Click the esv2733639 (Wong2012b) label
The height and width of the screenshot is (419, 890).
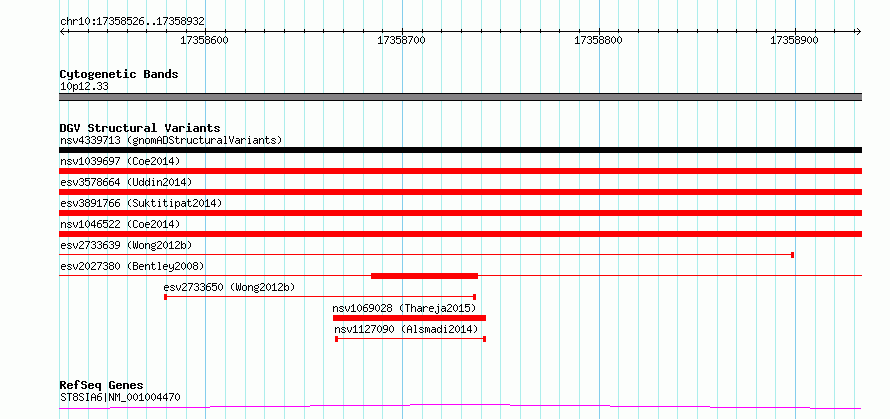click(126, 245)
